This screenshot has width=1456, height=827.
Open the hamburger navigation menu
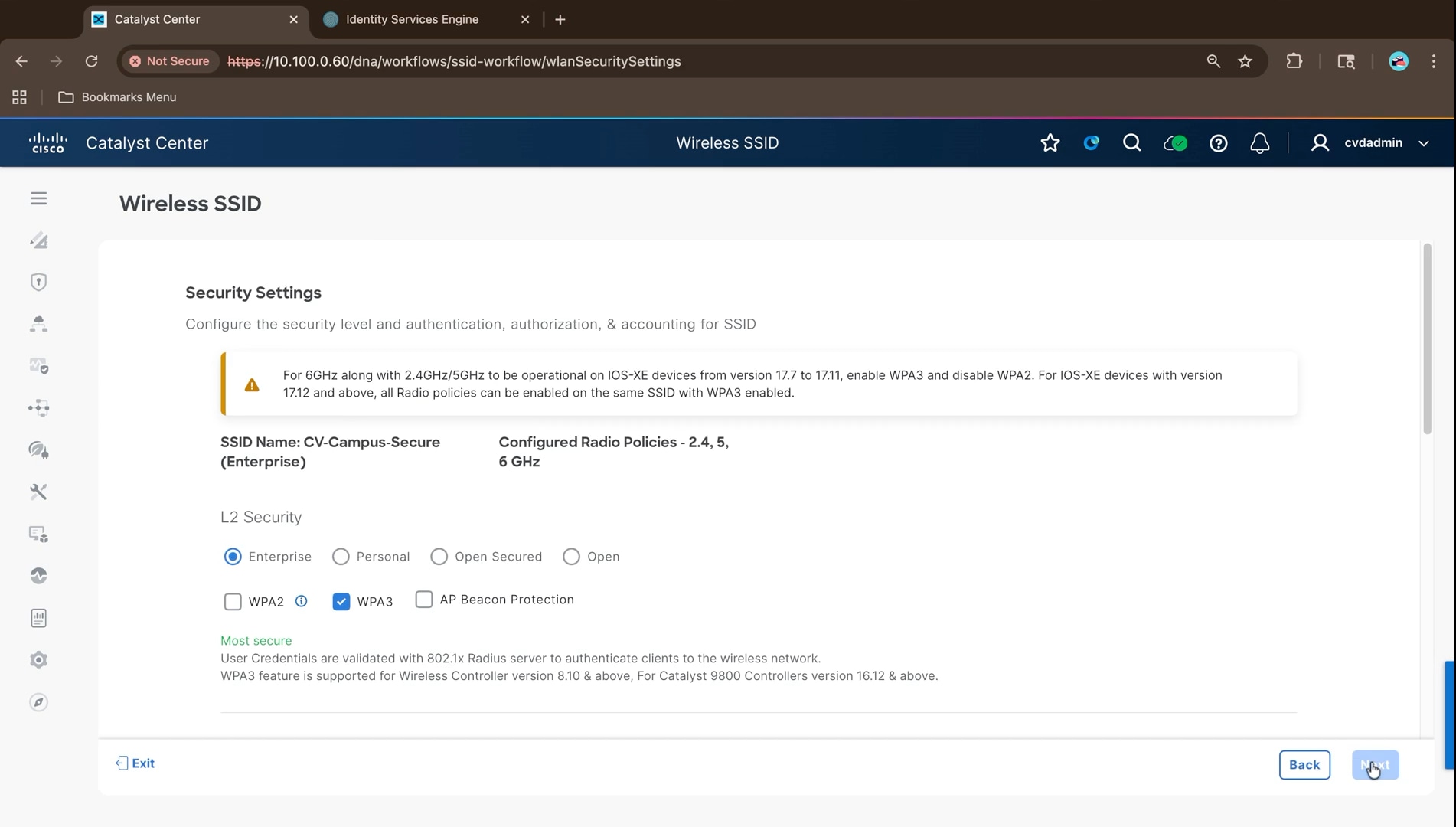[x=38, y=199]
